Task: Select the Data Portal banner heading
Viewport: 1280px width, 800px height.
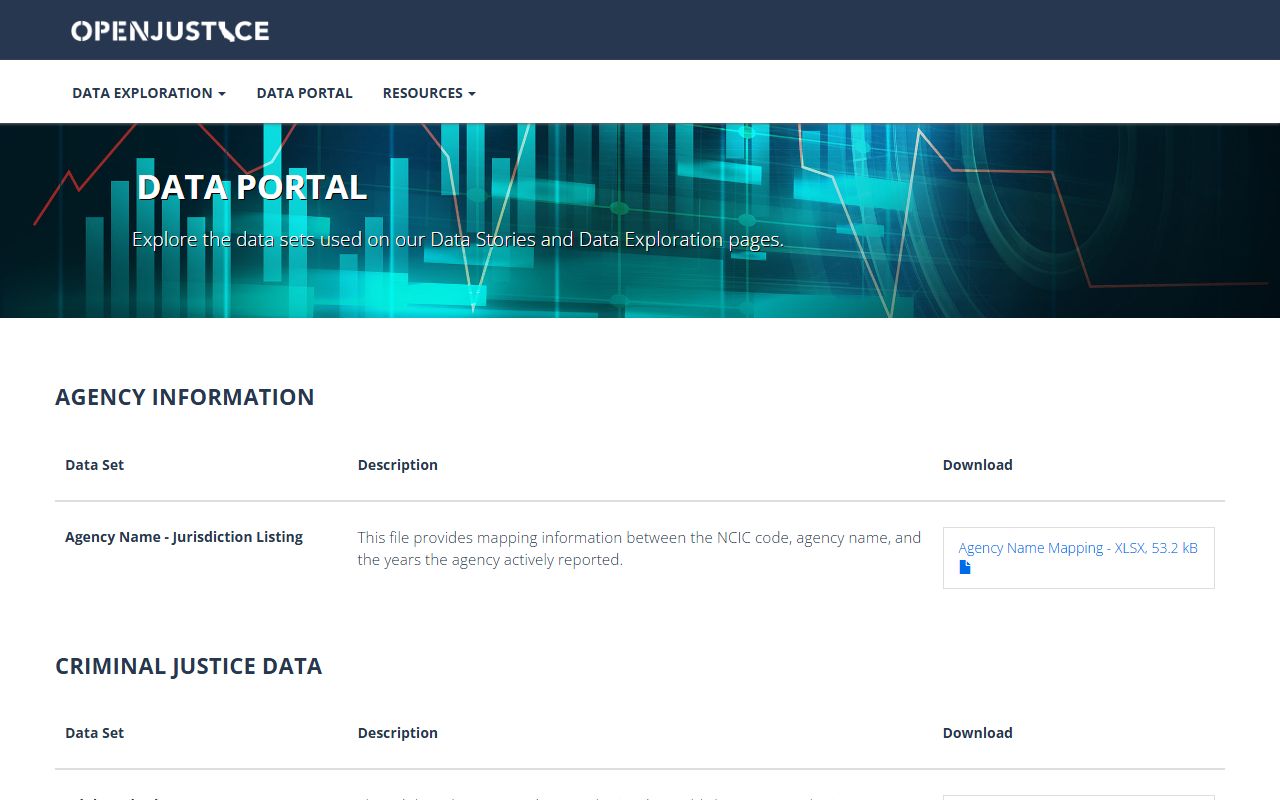Action: click(252, 187)
